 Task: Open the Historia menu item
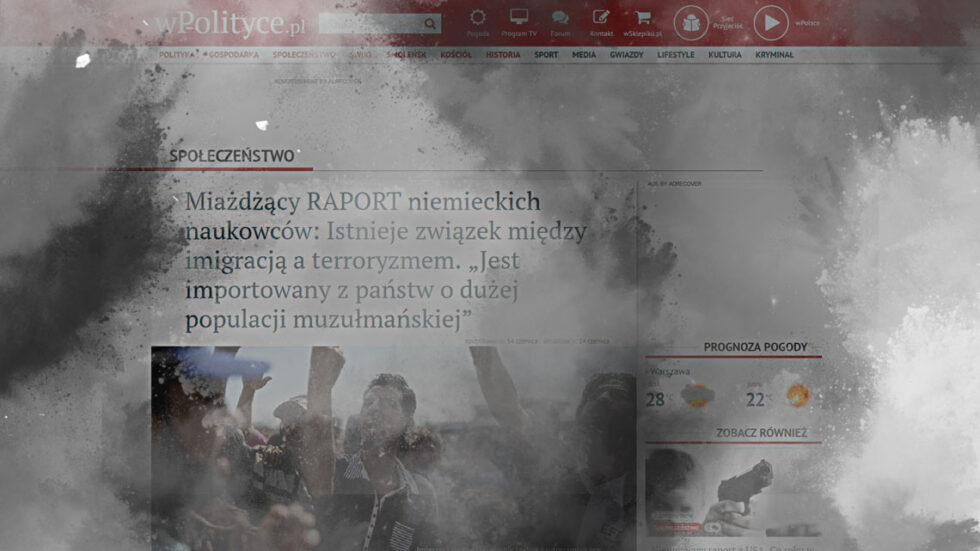coord(503,55)
